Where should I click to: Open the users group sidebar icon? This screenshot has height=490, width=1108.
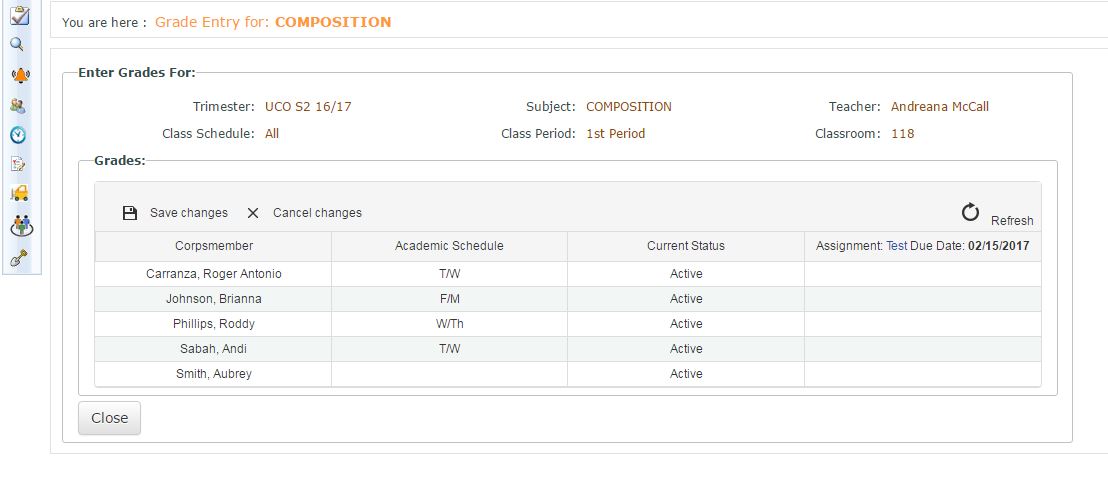tap(18, 105)
